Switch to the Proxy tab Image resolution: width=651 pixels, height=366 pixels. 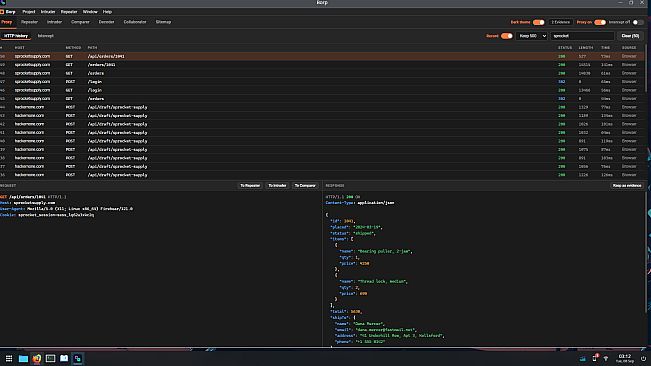tap(7, 22)
